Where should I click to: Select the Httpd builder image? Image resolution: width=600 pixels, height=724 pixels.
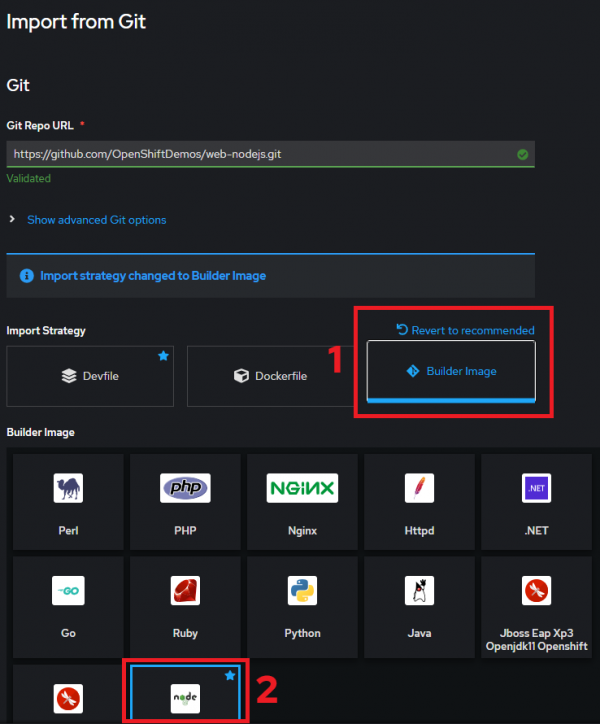[419, 501]
